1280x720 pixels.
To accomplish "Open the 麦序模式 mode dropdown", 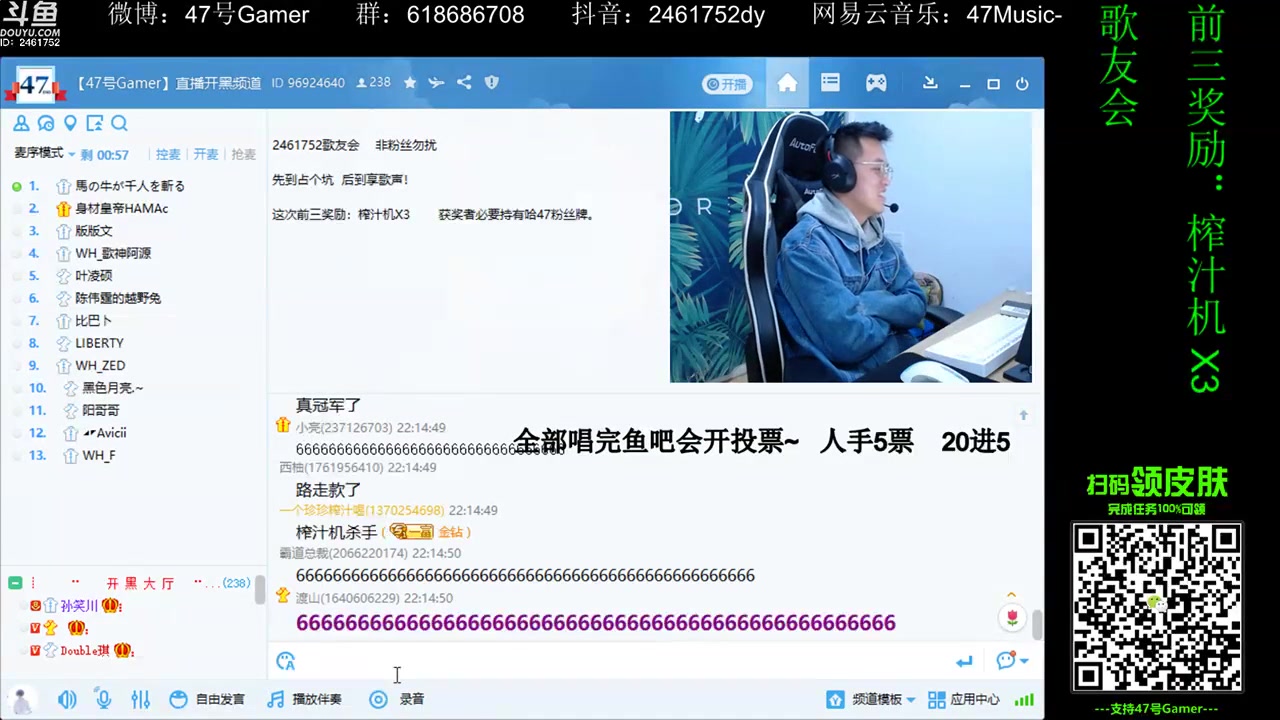I will pyautogui.click(x=45, y=154).
